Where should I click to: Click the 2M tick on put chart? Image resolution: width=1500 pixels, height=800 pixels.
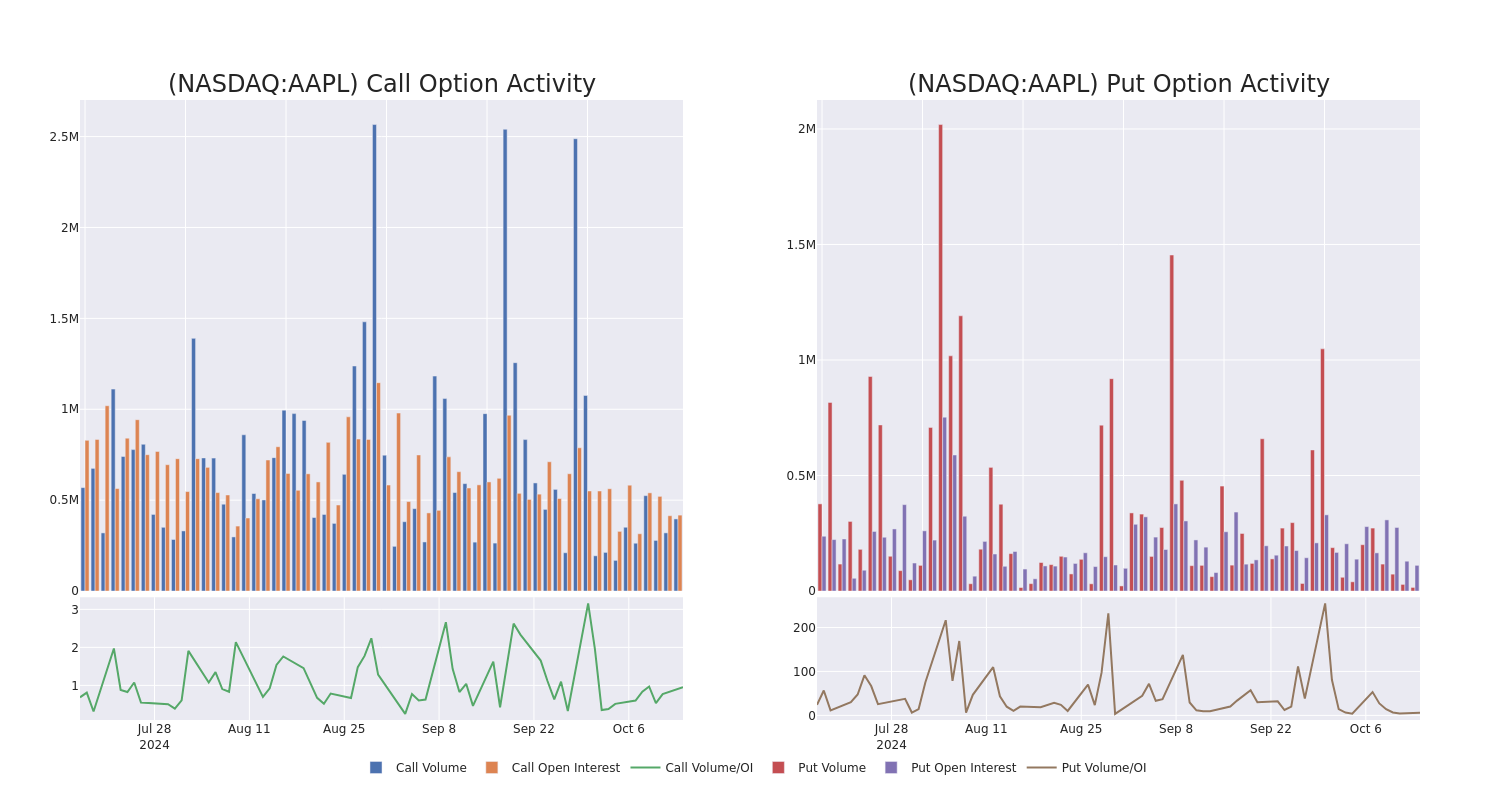(807, 129)
